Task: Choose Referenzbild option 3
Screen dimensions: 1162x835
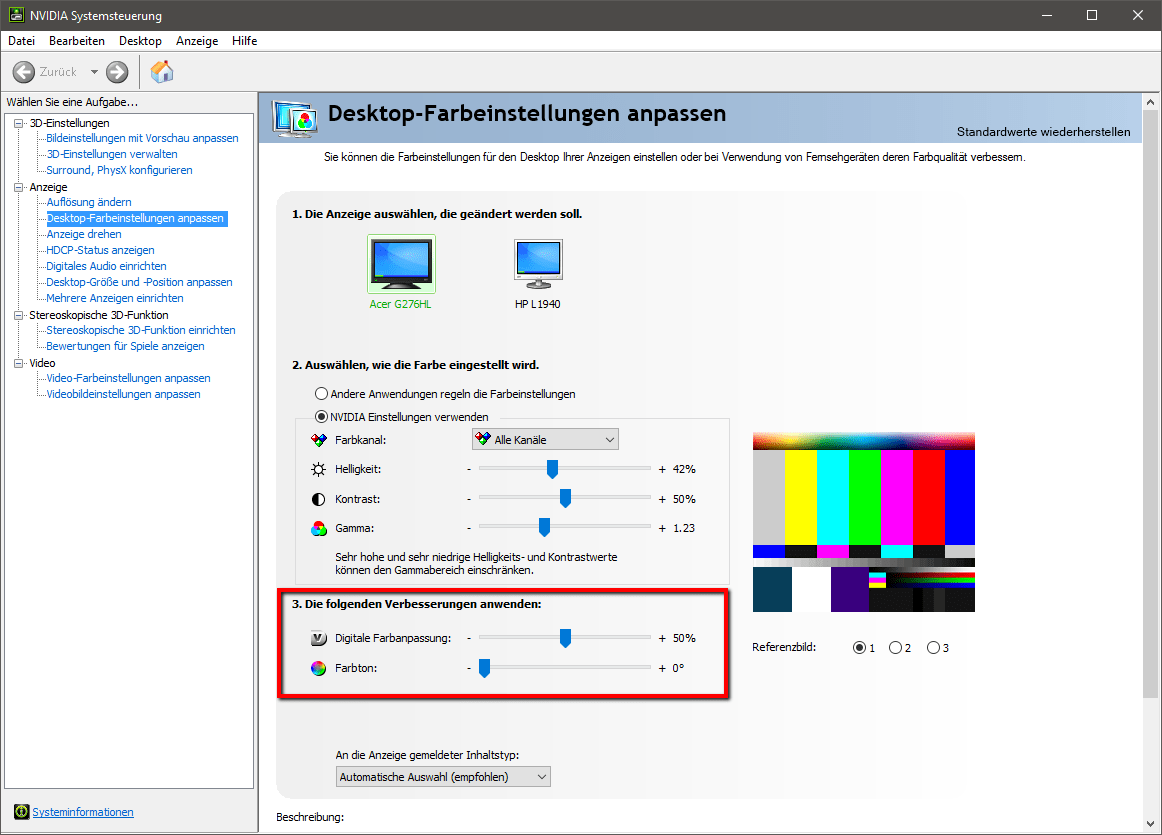Action: (934, 648)
